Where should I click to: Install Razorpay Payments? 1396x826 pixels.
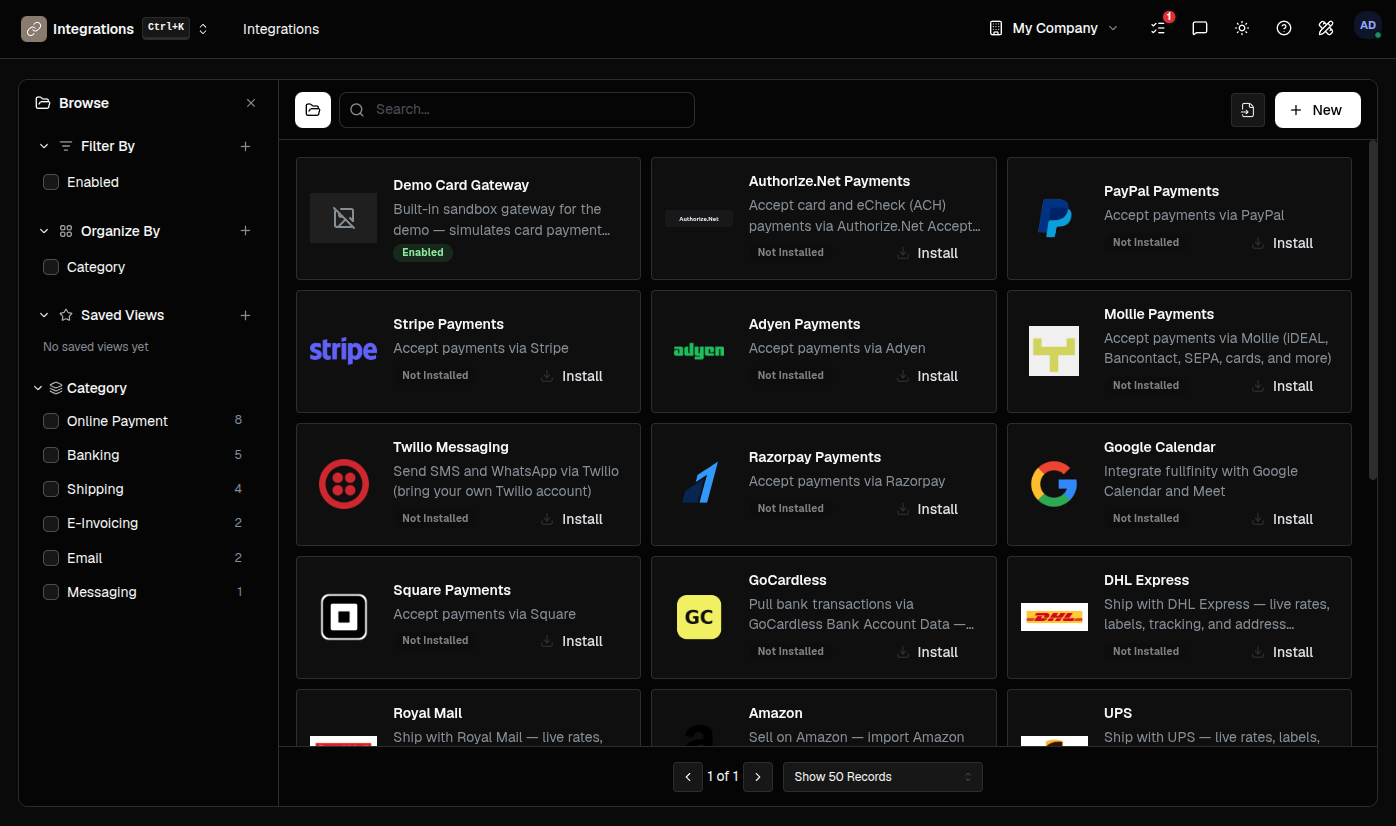(928, 509)
